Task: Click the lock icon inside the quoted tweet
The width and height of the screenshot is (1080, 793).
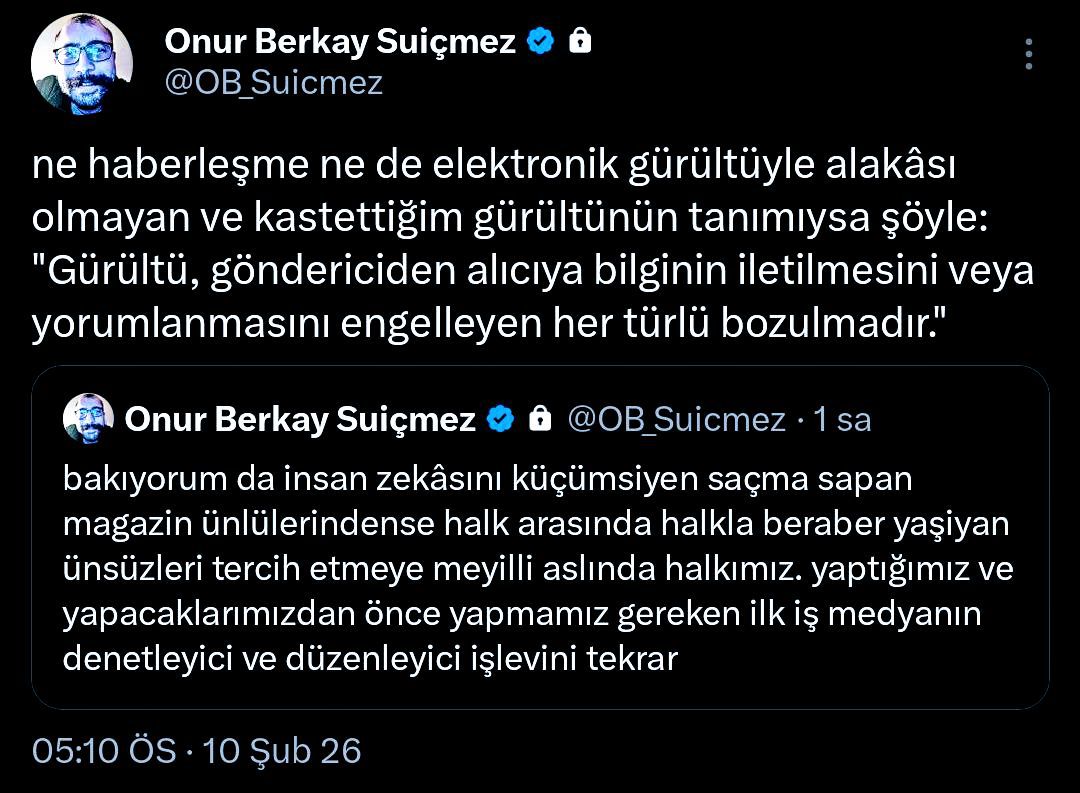Action: 540,420
